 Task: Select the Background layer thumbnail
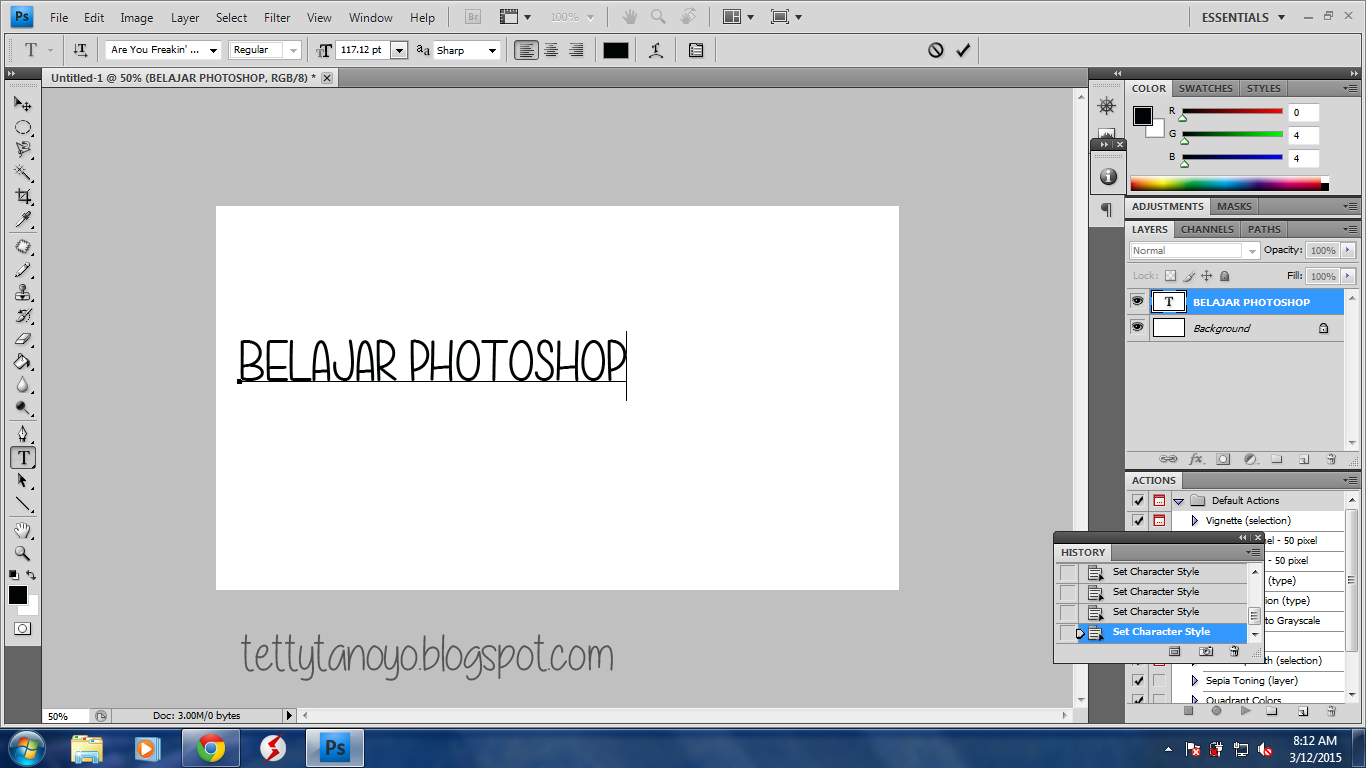click(x=1168, y=327)
